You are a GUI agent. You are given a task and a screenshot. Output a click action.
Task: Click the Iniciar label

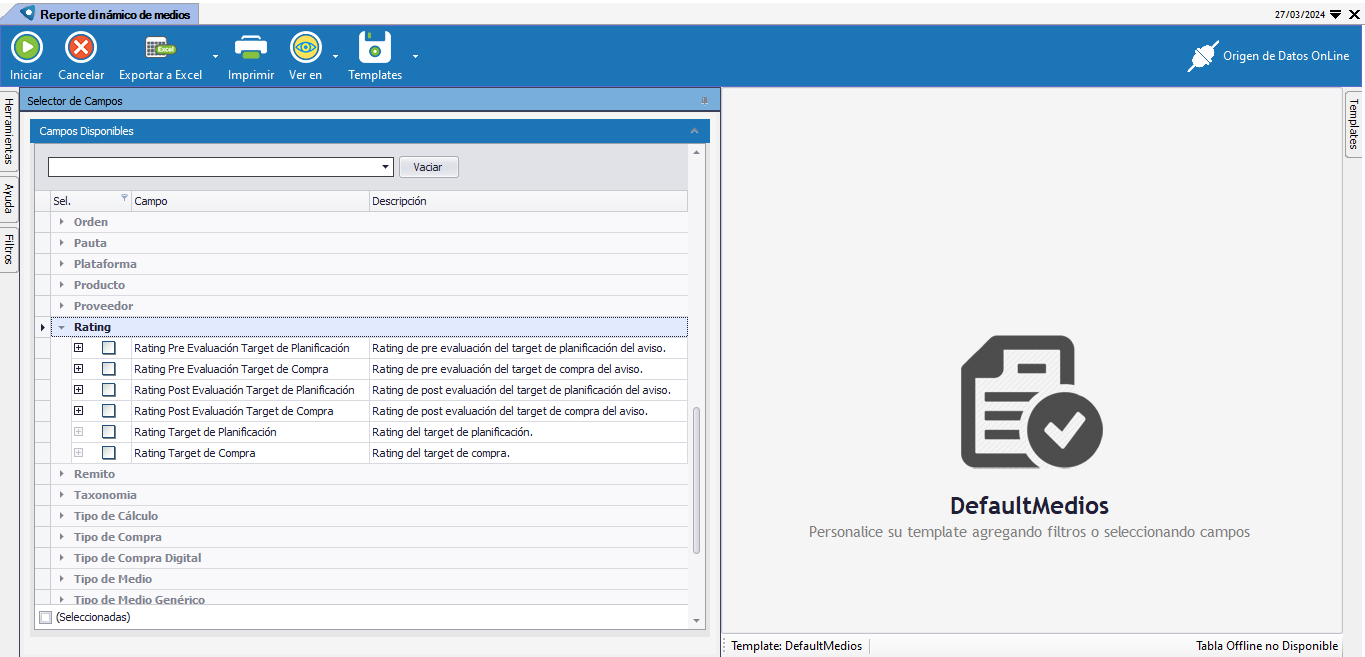[27, 75]
